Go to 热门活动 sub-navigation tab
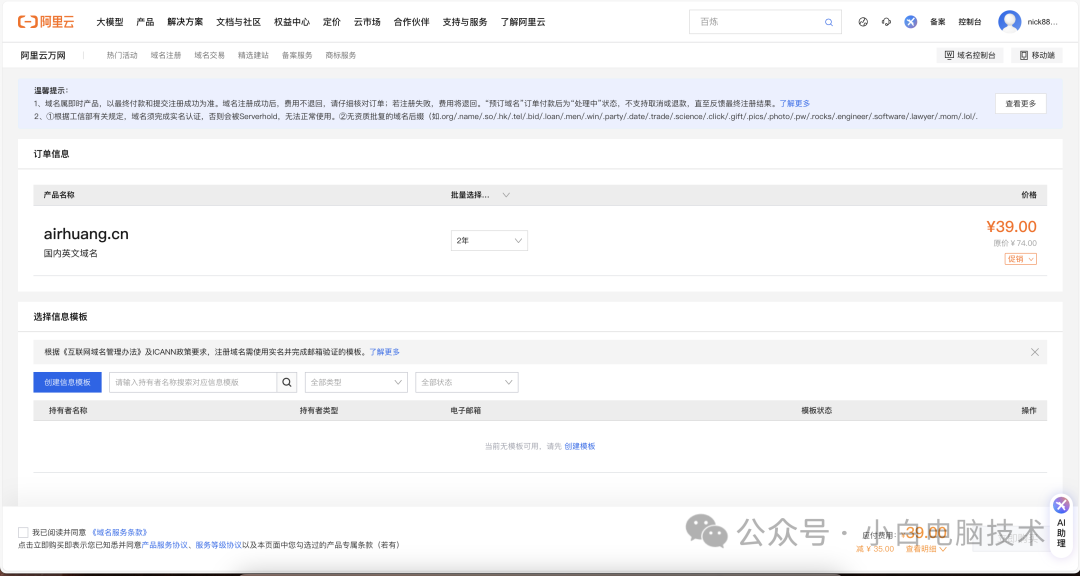The height and width of the screenshot is (576, 1080). 122,55
